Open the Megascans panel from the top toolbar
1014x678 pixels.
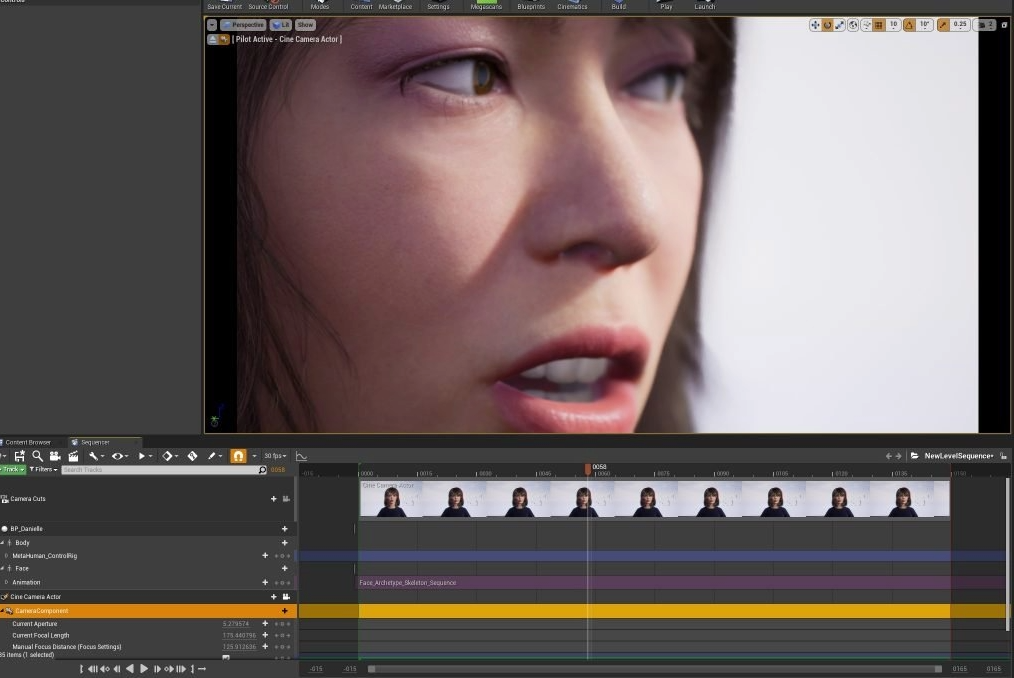tap(485, 6)
